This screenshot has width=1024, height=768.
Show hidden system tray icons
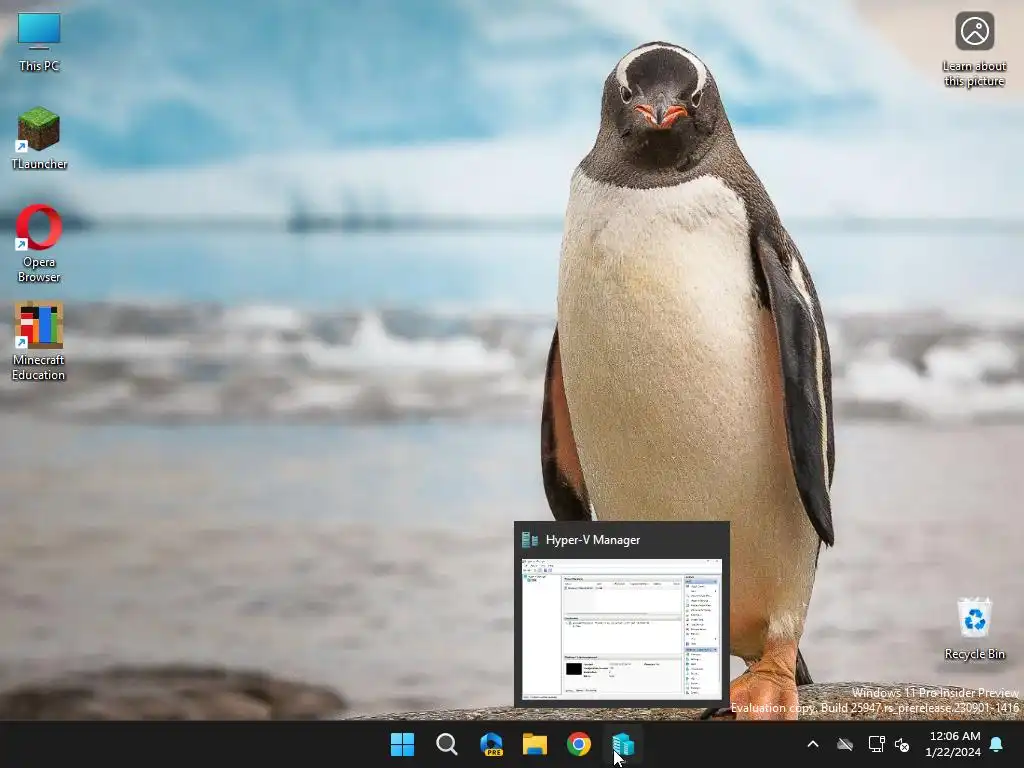pos(813,744)
